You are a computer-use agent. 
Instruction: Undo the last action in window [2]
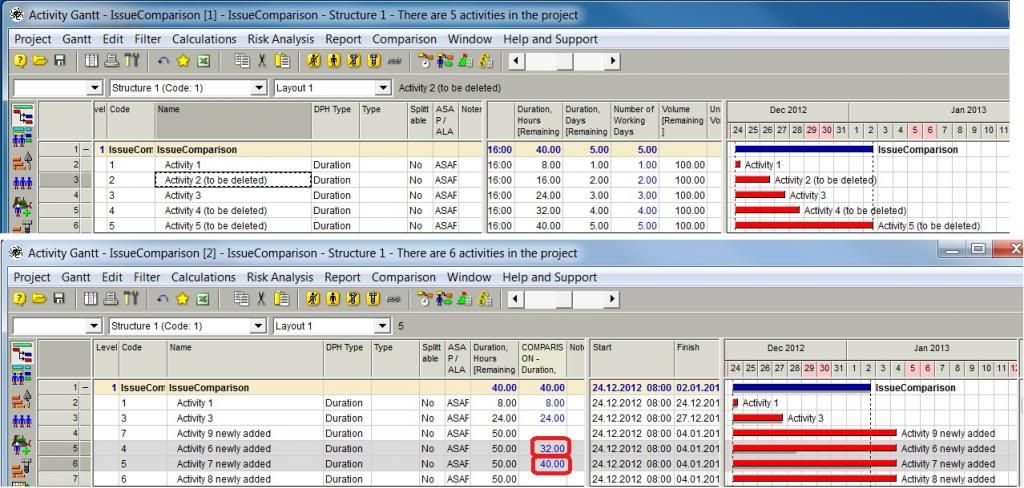[x=163, y=299]
